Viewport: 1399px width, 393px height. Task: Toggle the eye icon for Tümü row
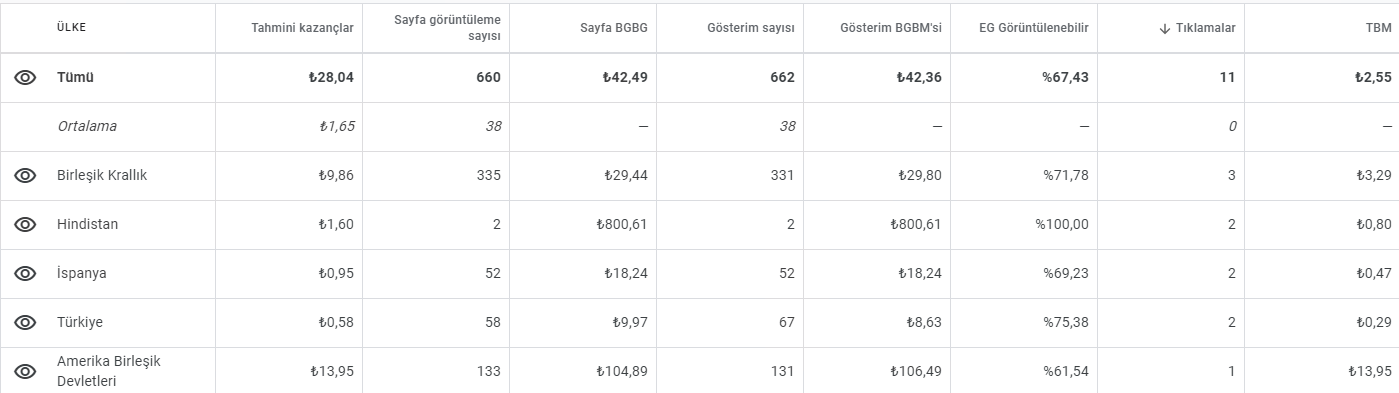[25, 78]
